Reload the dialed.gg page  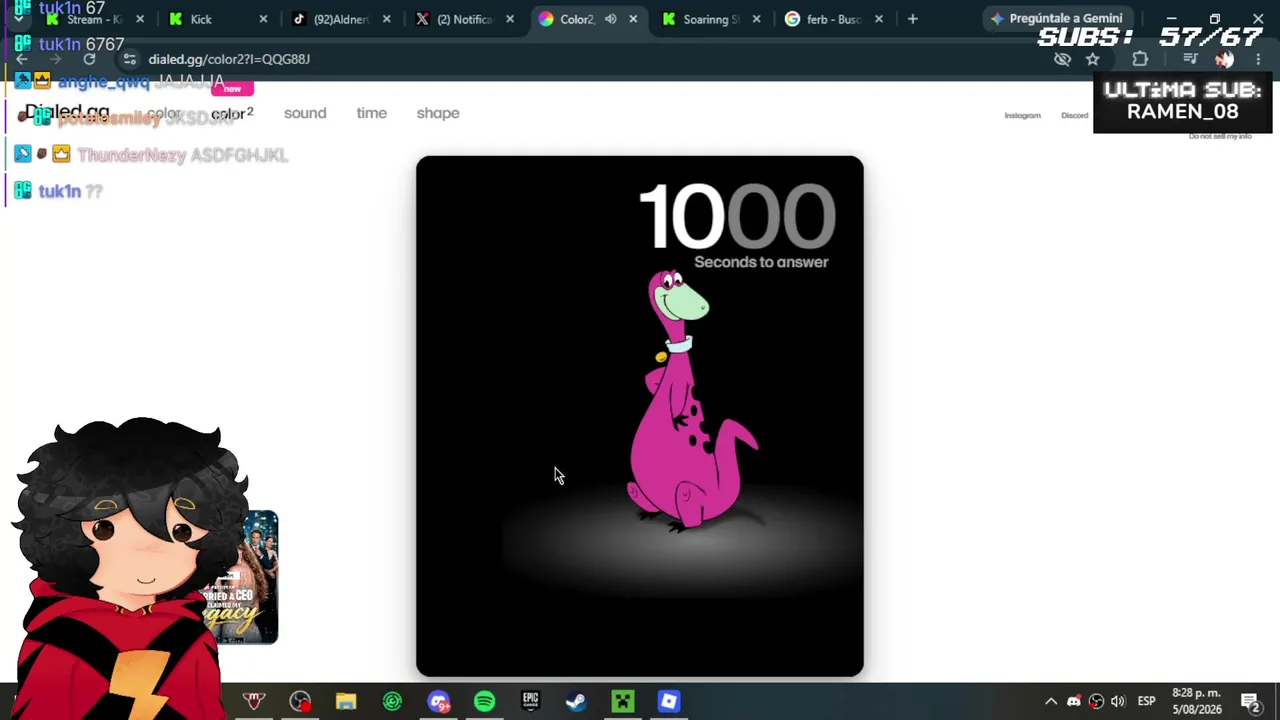pos(89,59)
